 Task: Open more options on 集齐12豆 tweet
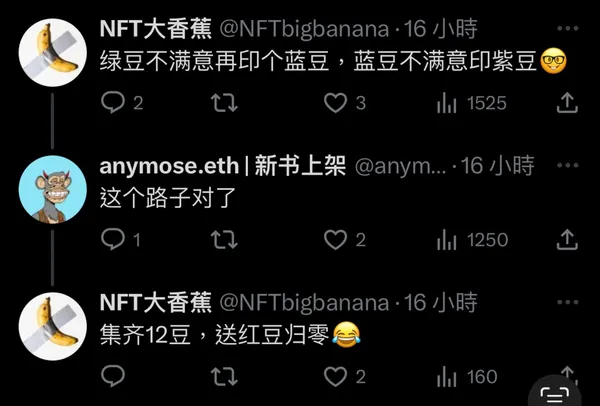[568, 302]
